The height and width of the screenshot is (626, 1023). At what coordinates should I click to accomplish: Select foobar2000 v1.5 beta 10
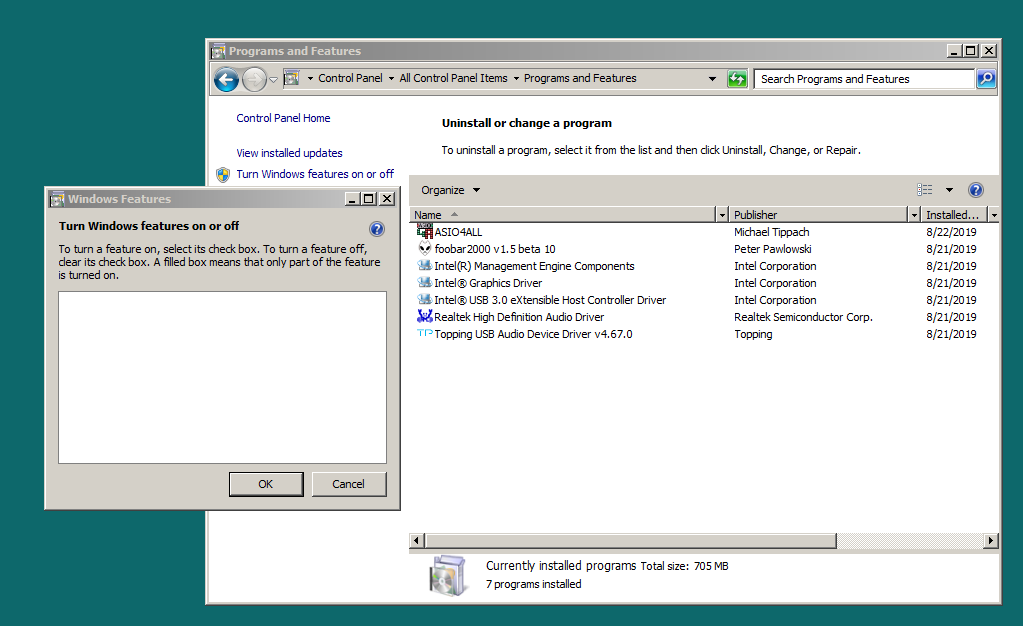[495, 249]
